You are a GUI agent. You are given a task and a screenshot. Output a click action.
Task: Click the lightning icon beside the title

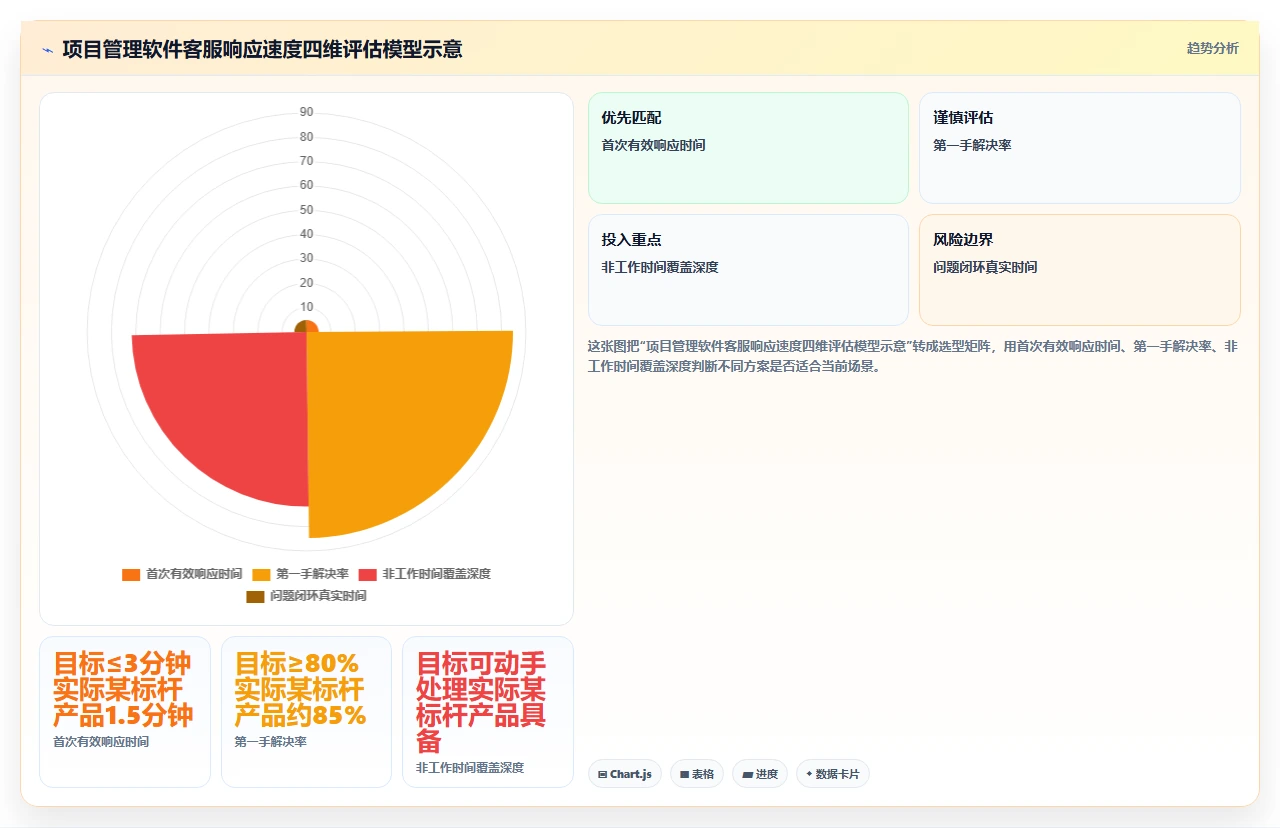point(47,50)
